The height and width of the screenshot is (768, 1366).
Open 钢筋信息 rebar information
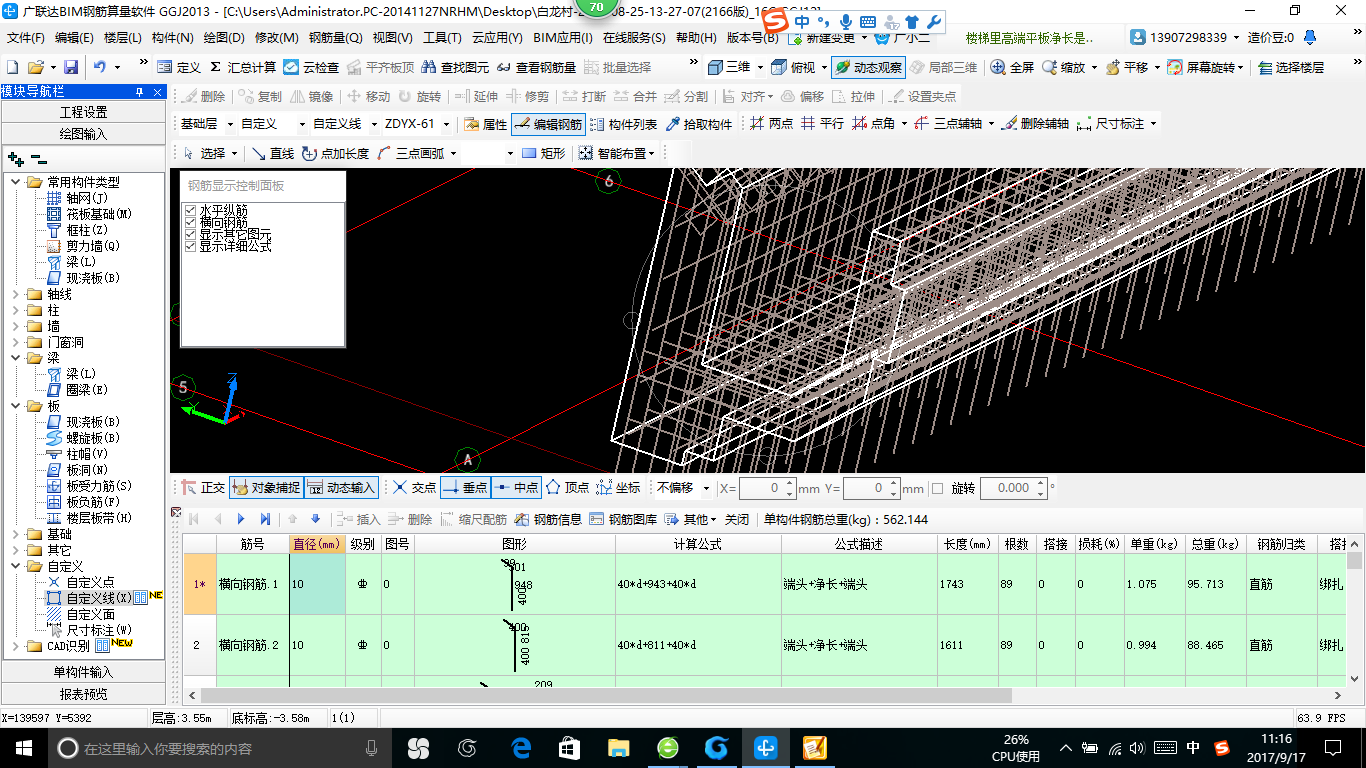pos(549,519)
